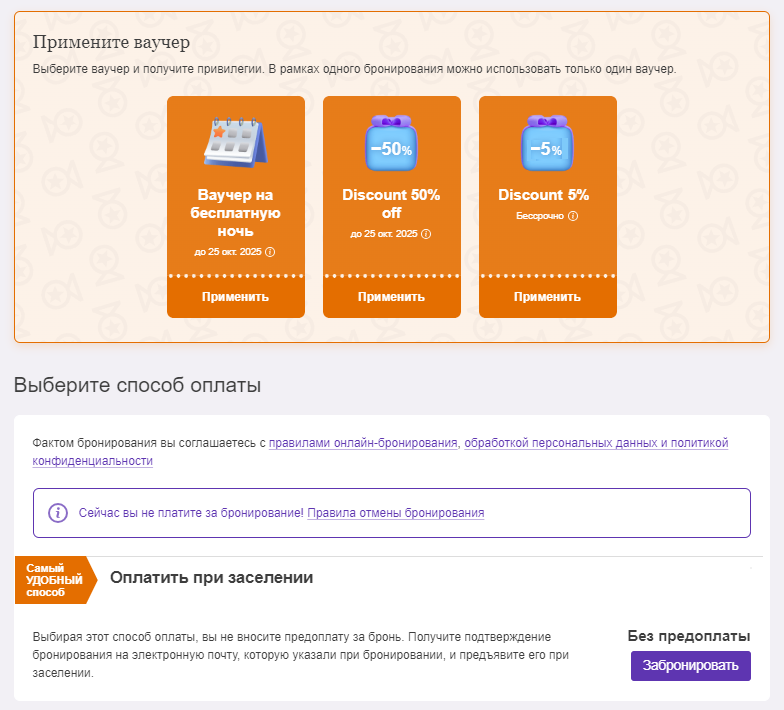Open info icon next to free night voucher date

pyautogui.click(x=270, y=252)
